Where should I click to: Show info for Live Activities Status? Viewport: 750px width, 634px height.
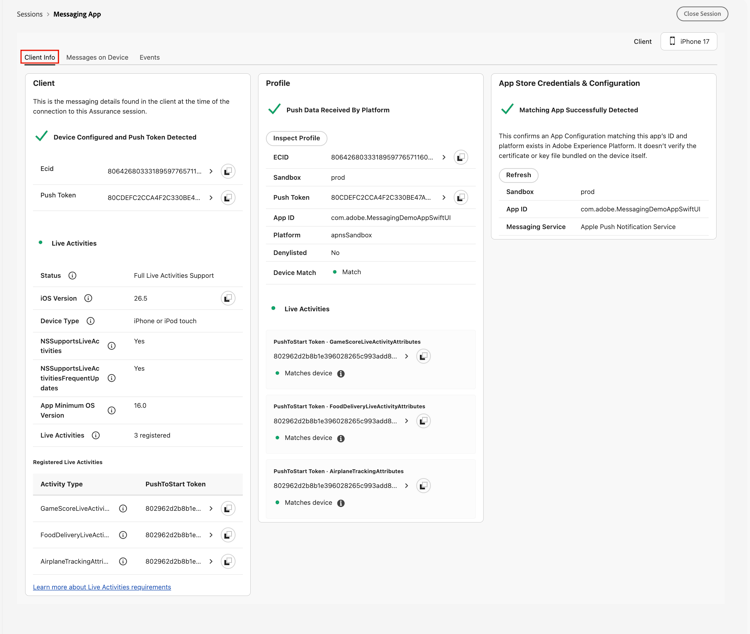(x=72, y=276)
